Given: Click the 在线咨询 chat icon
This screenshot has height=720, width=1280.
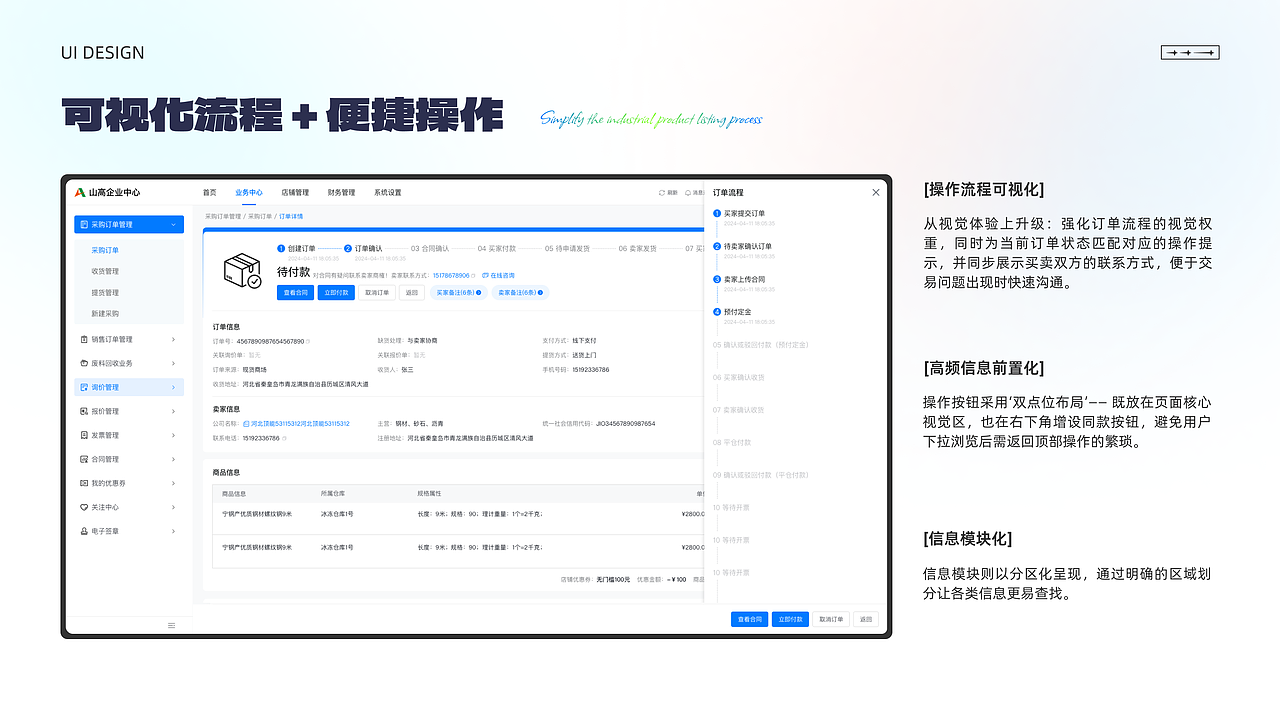Looking at the screenshot, I should pyautogui.click(x=485, y=275).
